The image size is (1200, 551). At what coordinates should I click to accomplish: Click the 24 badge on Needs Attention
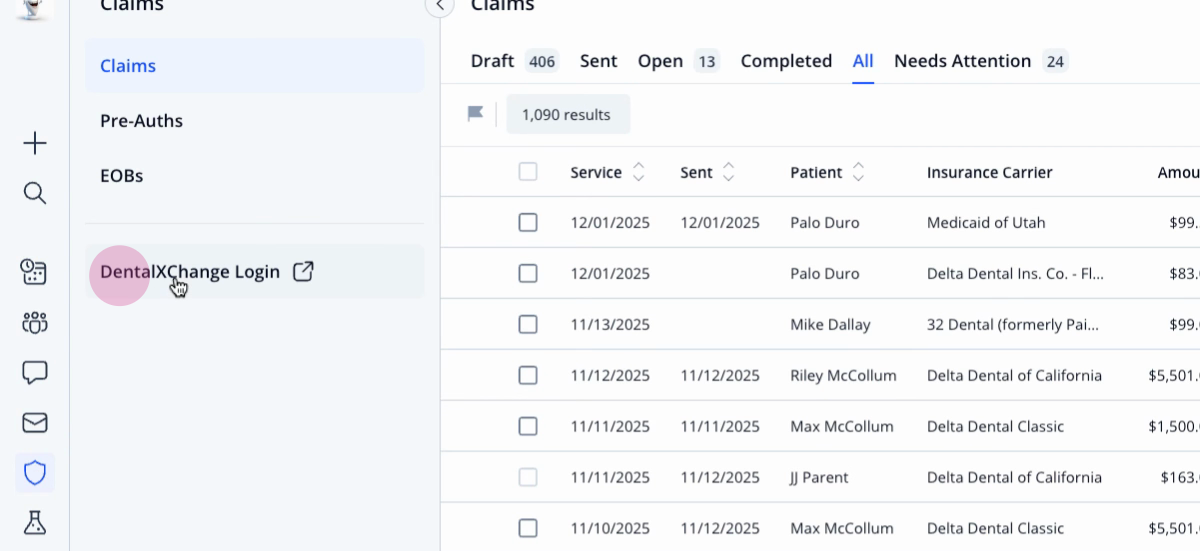pyautogui.click(x=1055, y=62)
